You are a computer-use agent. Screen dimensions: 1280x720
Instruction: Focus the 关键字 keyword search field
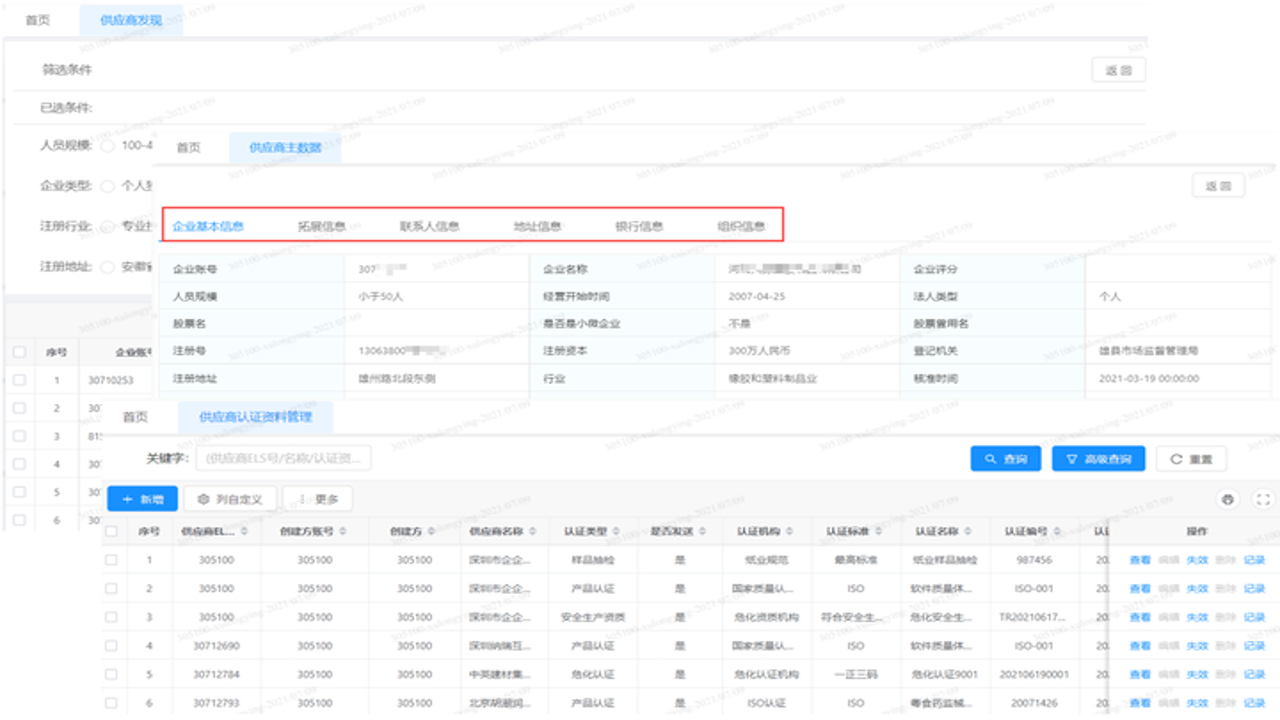[x=285, y=459]
